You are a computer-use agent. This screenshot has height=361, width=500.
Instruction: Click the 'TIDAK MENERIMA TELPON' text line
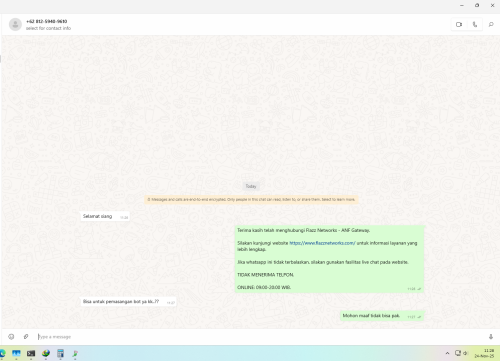coord(265,275)
